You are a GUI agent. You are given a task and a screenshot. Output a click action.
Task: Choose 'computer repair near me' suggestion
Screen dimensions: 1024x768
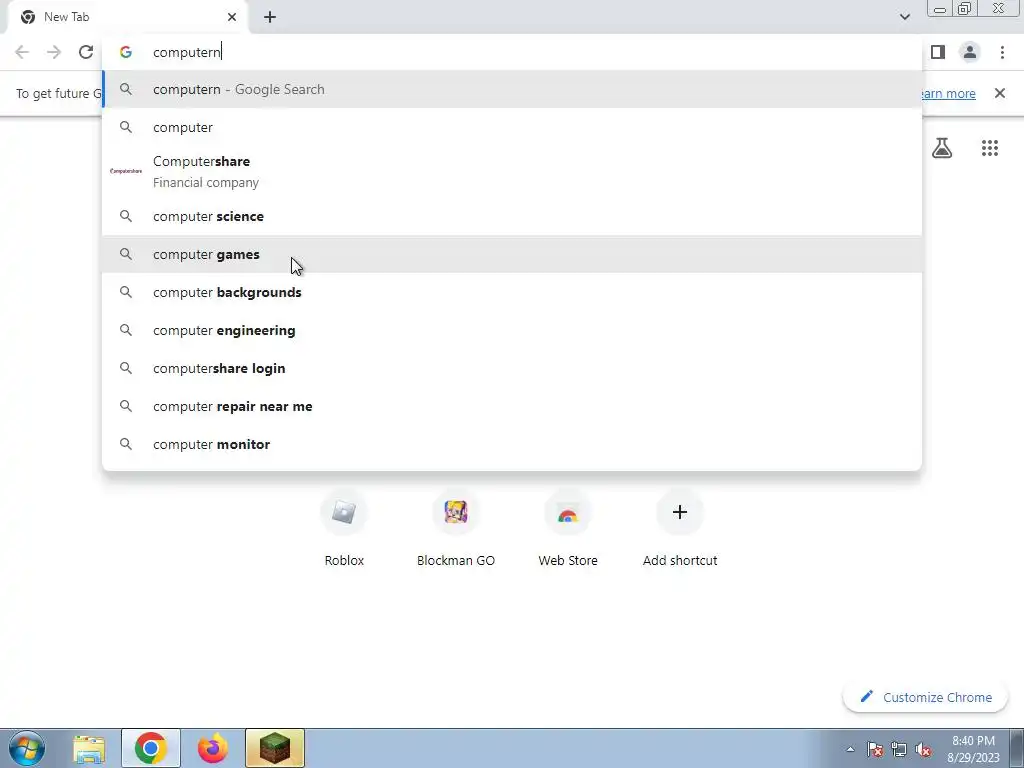tap(512, 406)
